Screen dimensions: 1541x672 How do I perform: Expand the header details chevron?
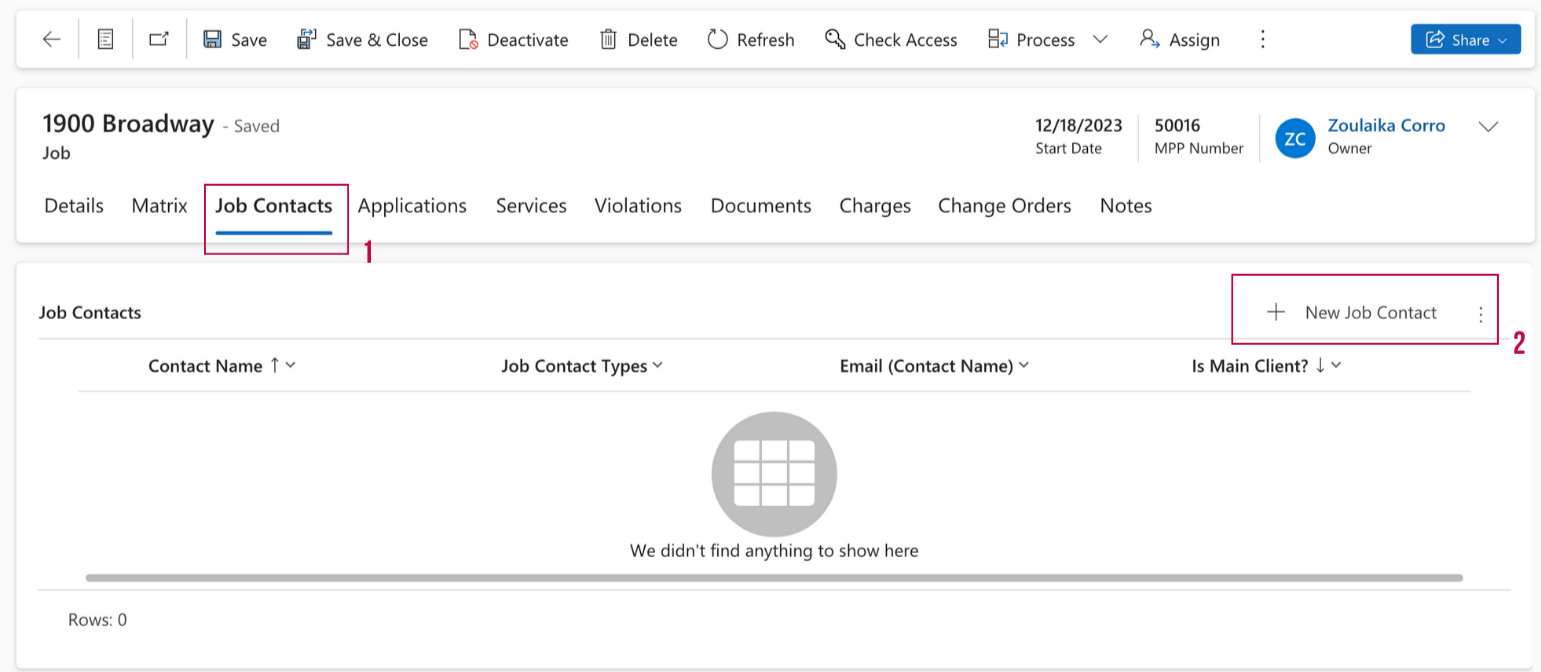point(1488,127)
